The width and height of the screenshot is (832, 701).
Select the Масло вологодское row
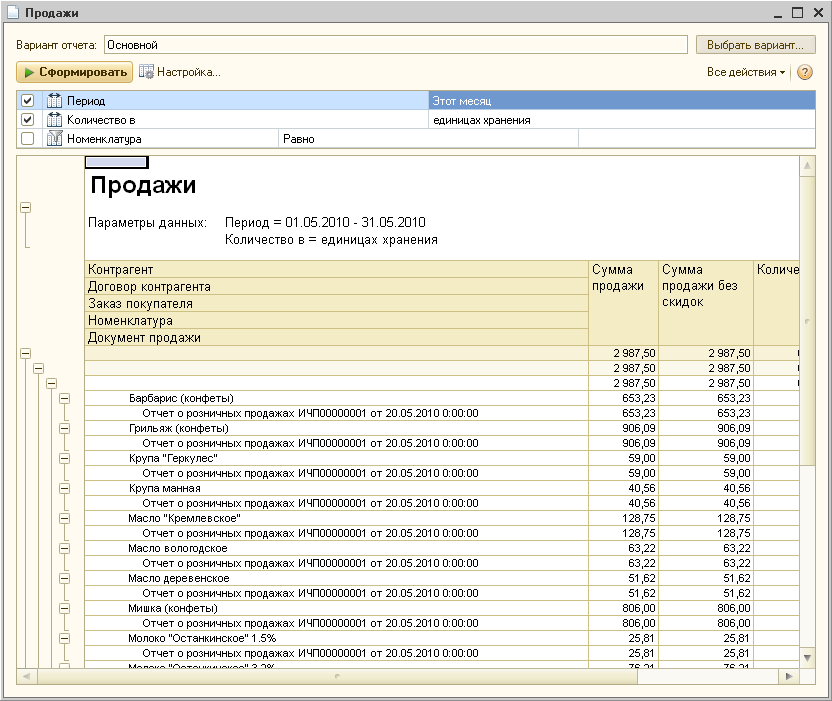[x=336, y=548]
